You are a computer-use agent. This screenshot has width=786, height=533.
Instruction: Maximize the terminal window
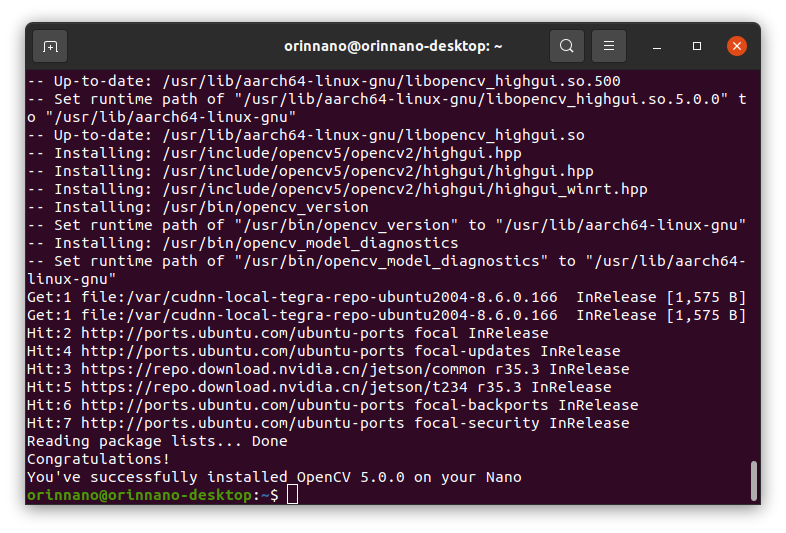pos(697,46)
